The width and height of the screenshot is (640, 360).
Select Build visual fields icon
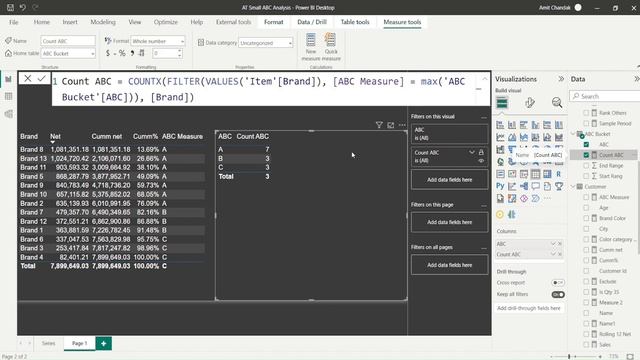tap(502, 103)
